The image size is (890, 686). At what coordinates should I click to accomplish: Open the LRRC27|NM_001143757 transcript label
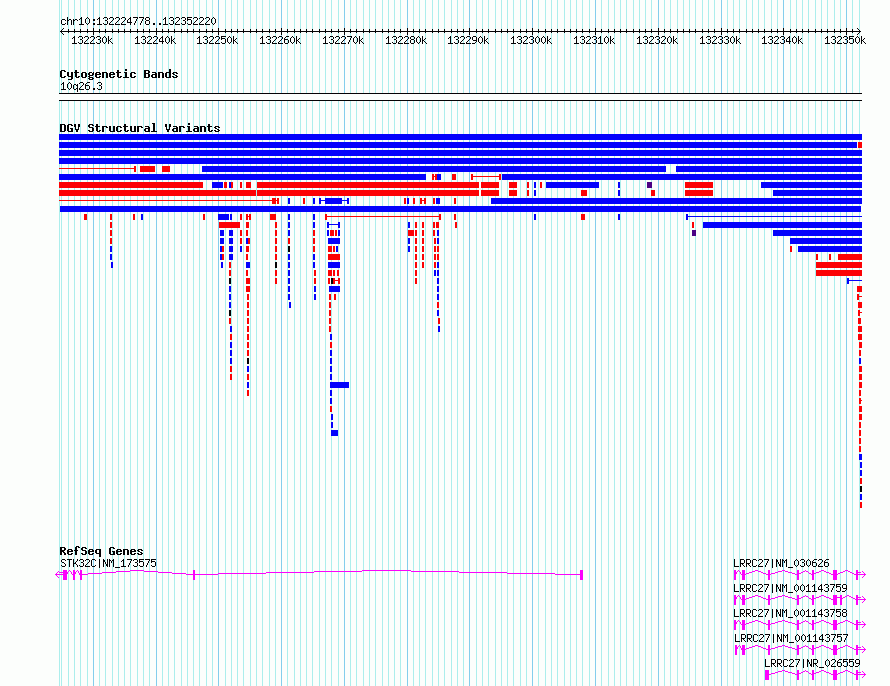pyautogui.click(x=790, y=638)
